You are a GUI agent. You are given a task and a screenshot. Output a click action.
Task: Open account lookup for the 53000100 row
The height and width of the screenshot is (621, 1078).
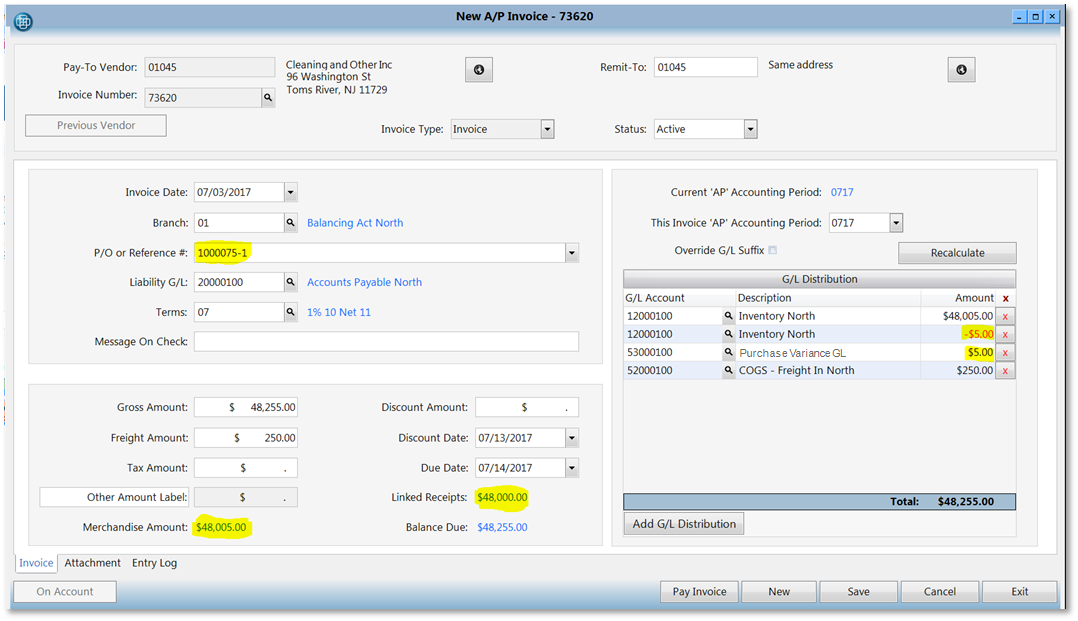pos(727,352)
